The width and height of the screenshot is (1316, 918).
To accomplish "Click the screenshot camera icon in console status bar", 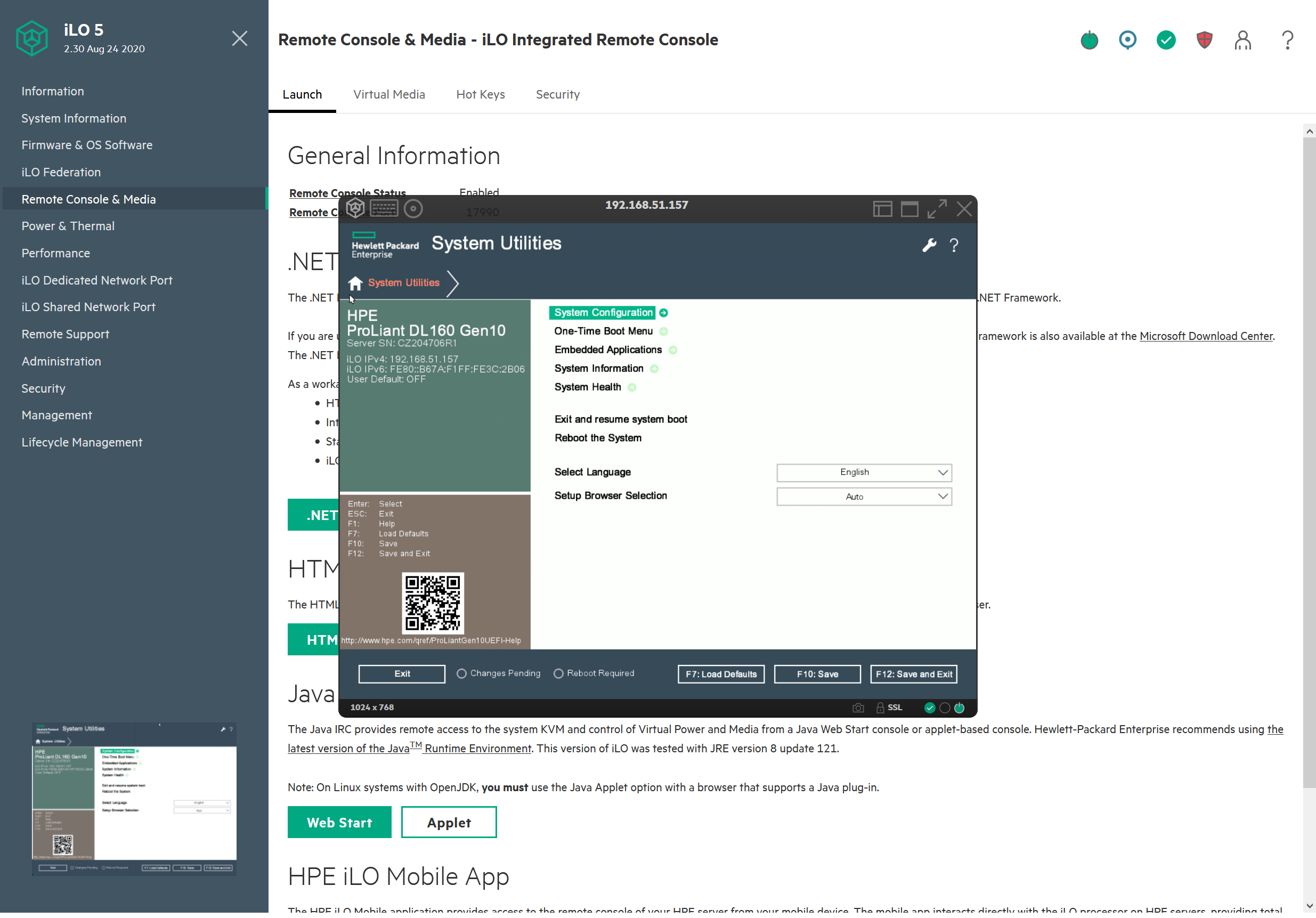I will (858, 708).
